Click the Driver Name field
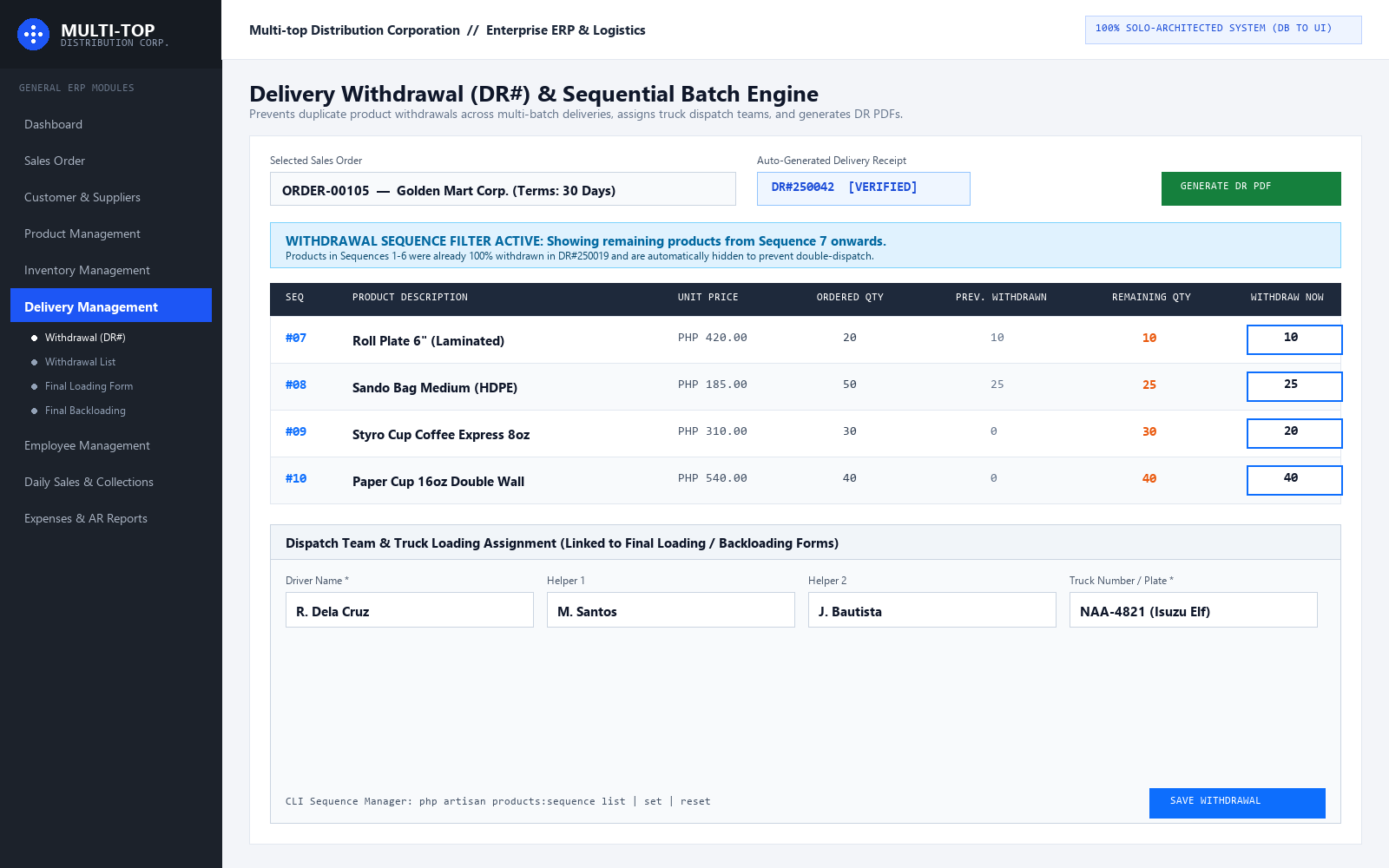 (x=410, y=609)
